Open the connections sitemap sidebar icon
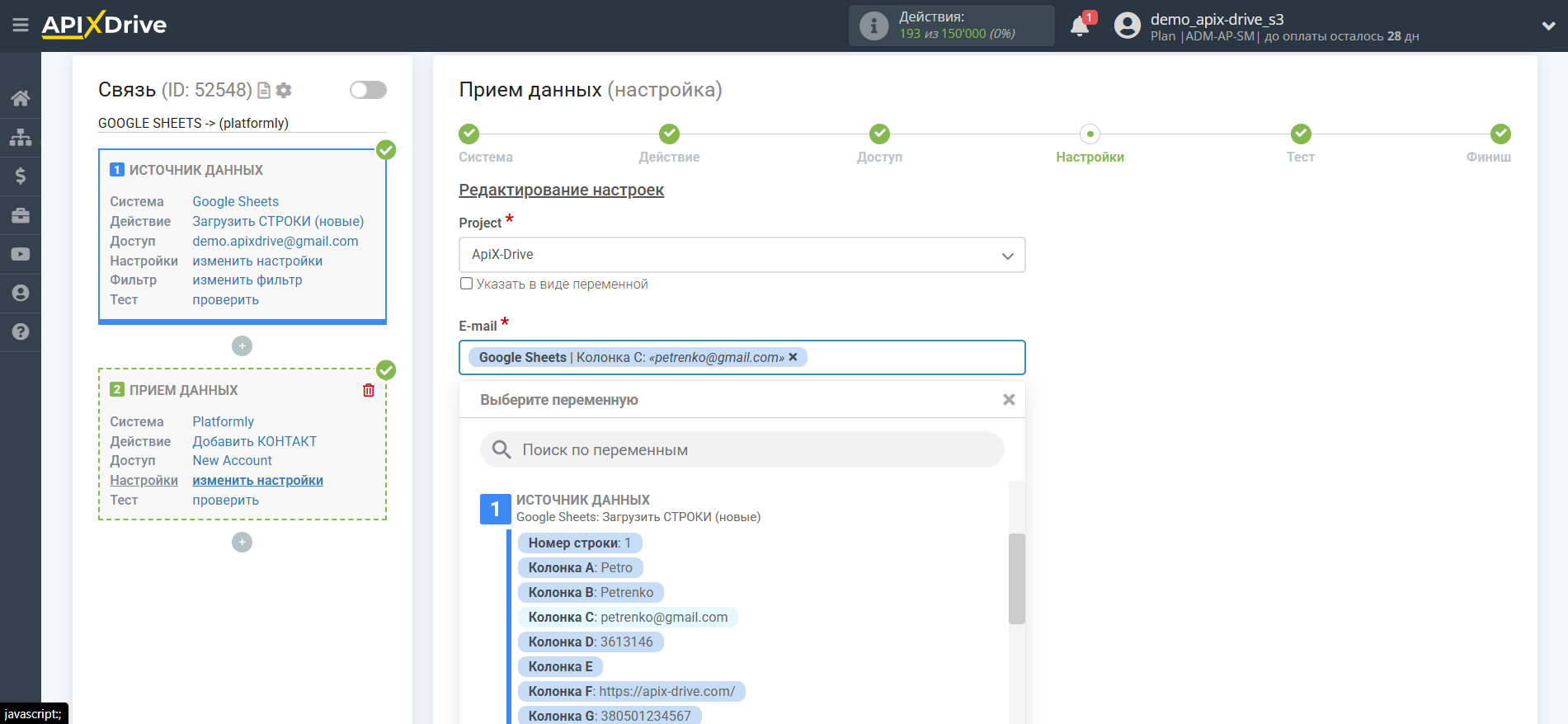1568x724 pixels. click(21, 137)
